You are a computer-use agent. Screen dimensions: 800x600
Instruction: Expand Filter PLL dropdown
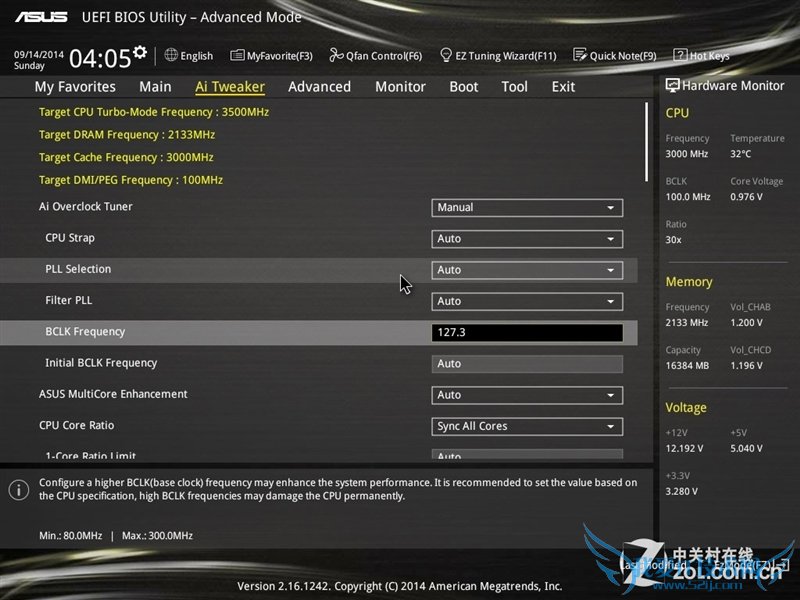tap(527, 301)
